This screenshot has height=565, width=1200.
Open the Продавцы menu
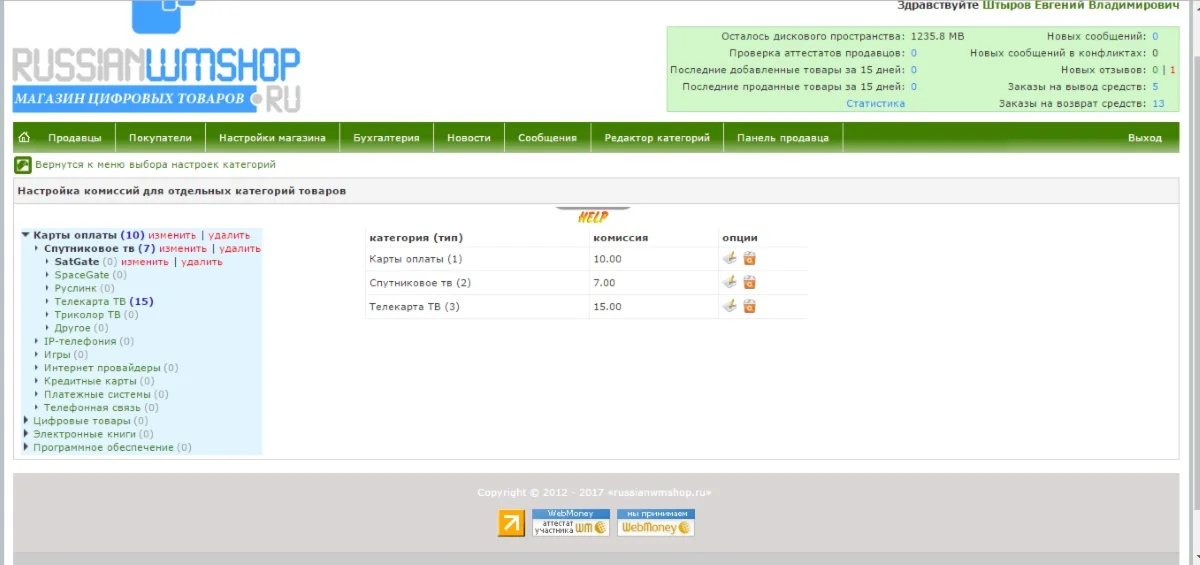pos(75,138)
